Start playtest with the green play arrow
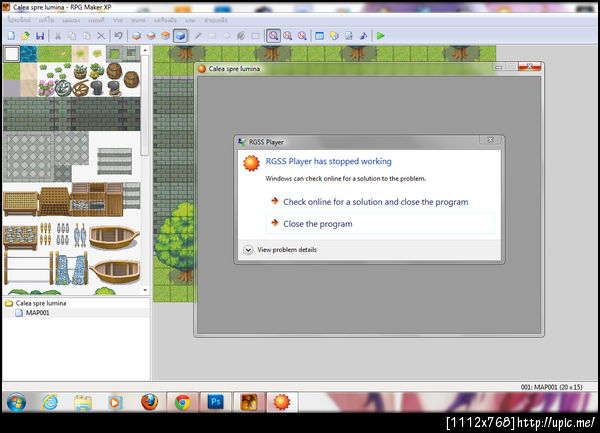600x433 pixels. (x=381, y=36)
